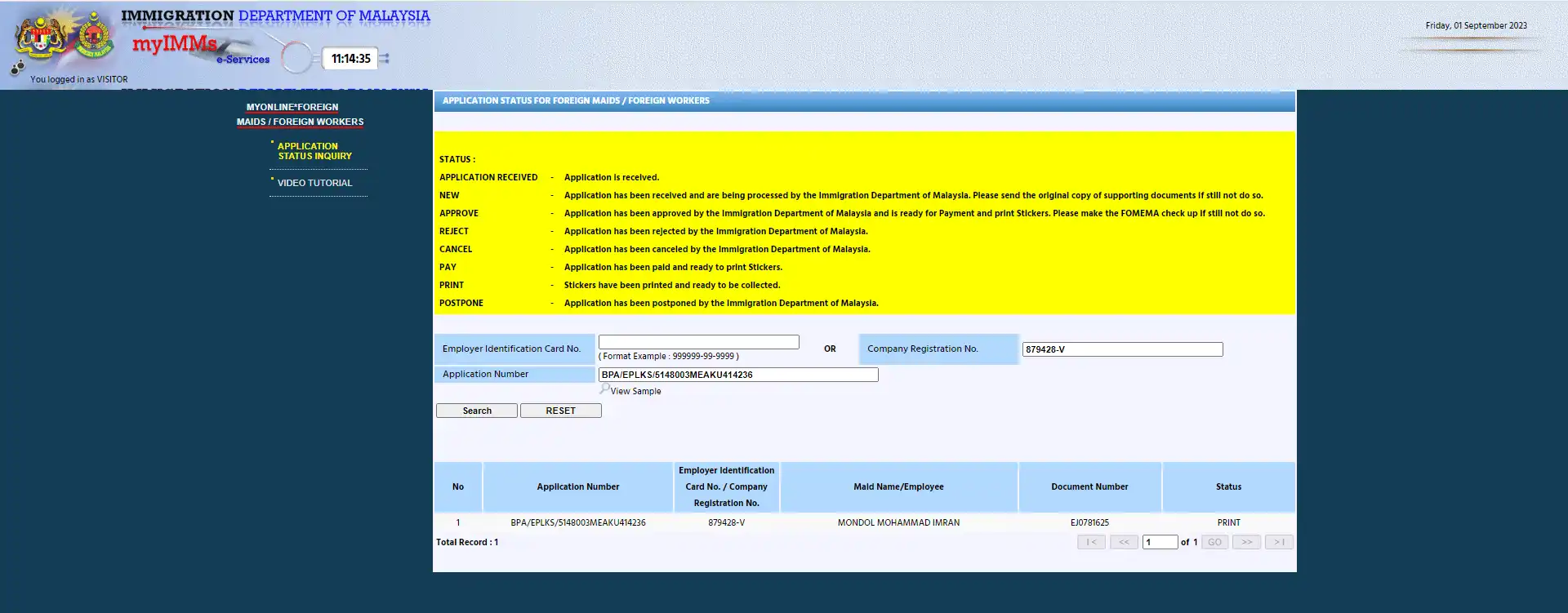Open MYONLINE*FOREIGN MAIDS / FOREIGN WORKERS link
This screenshot has height=613, width=1568.
click(300, 114)
